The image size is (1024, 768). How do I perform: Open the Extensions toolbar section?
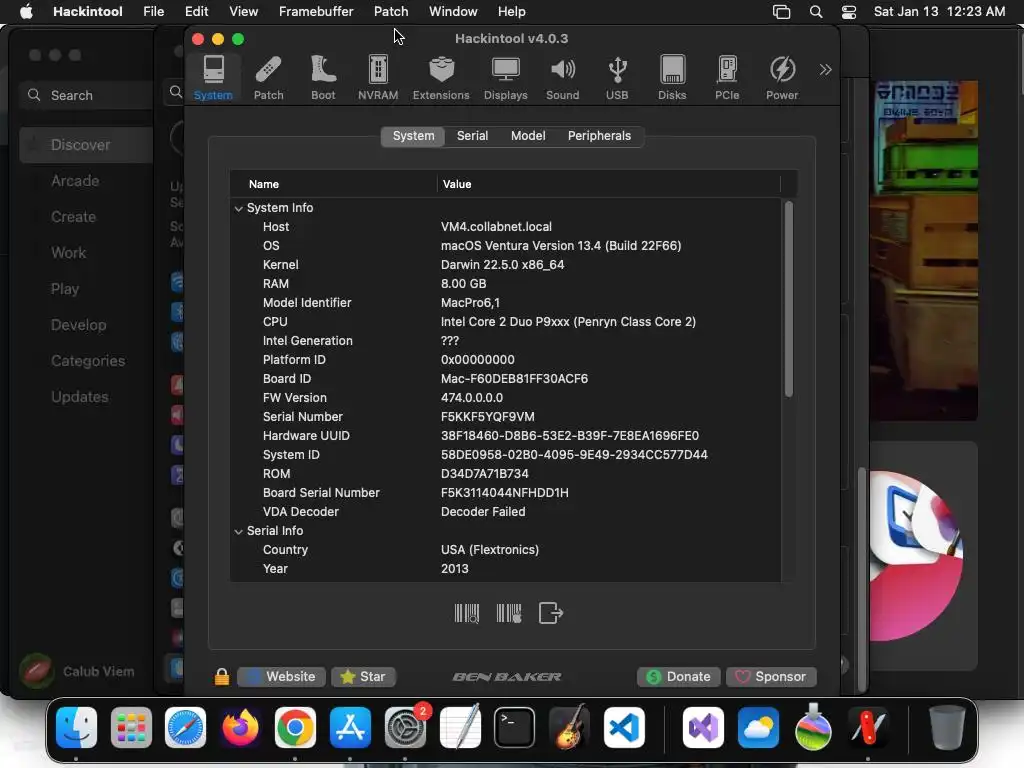(441, 77)
